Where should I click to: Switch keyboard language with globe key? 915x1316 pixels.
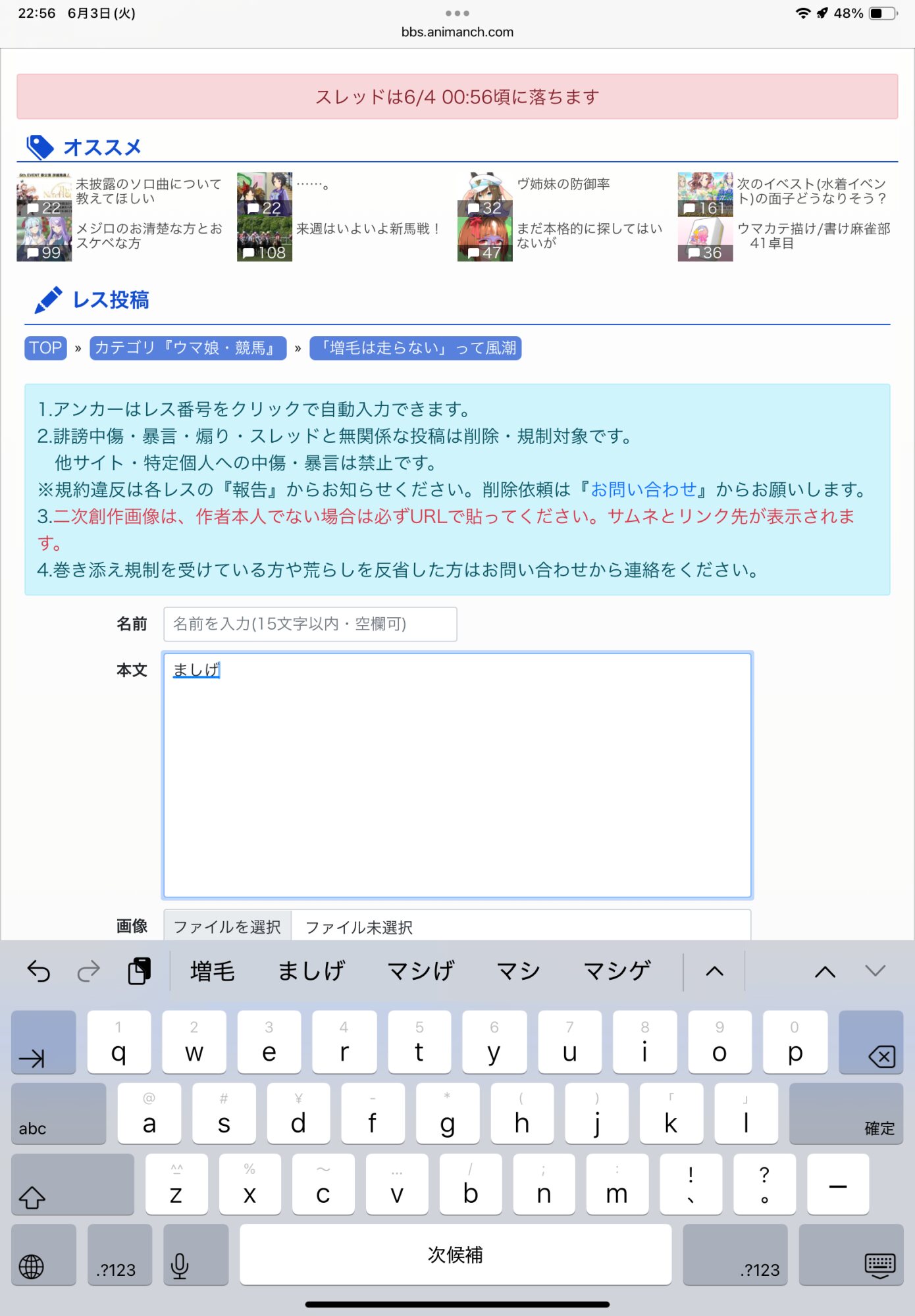click(x=43, y=1255)
